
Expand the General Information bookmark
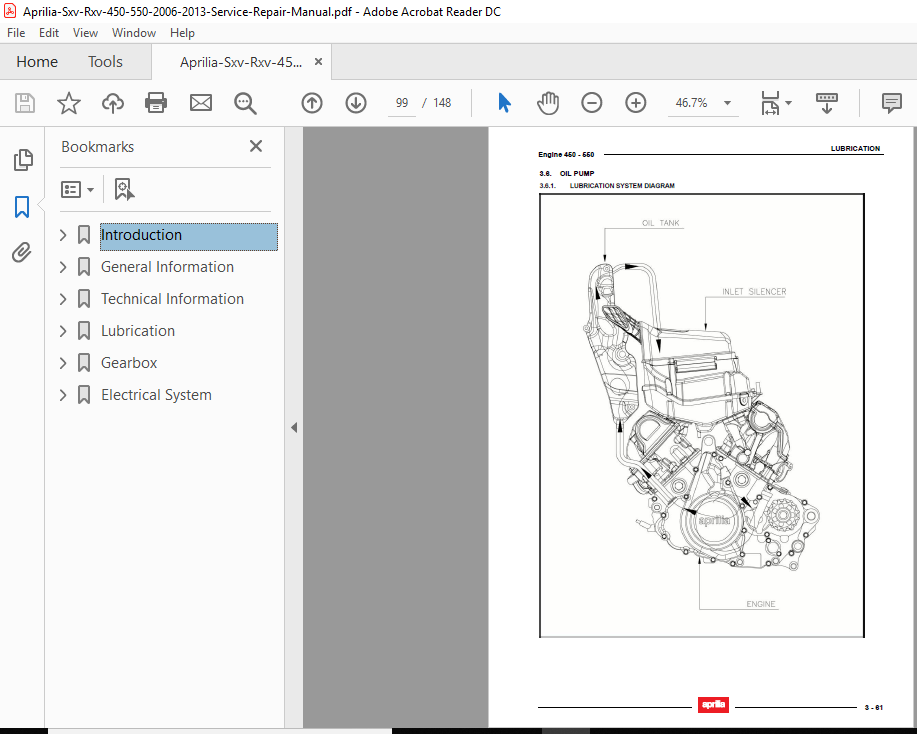[63, 267]
